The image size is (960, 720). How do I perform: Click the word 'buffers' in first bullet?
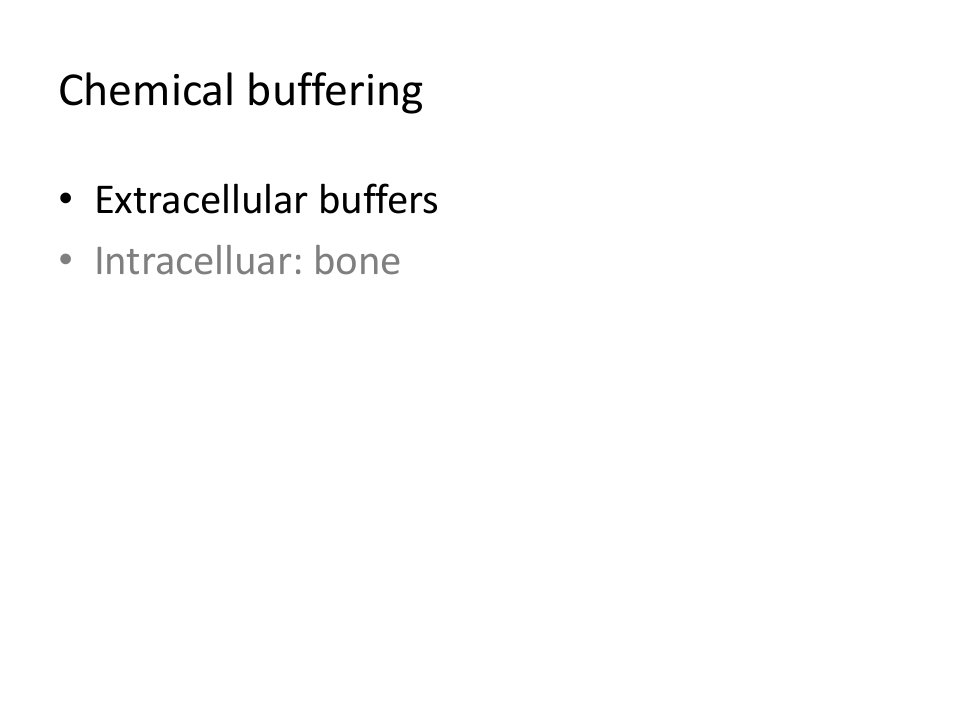(378, 200)
